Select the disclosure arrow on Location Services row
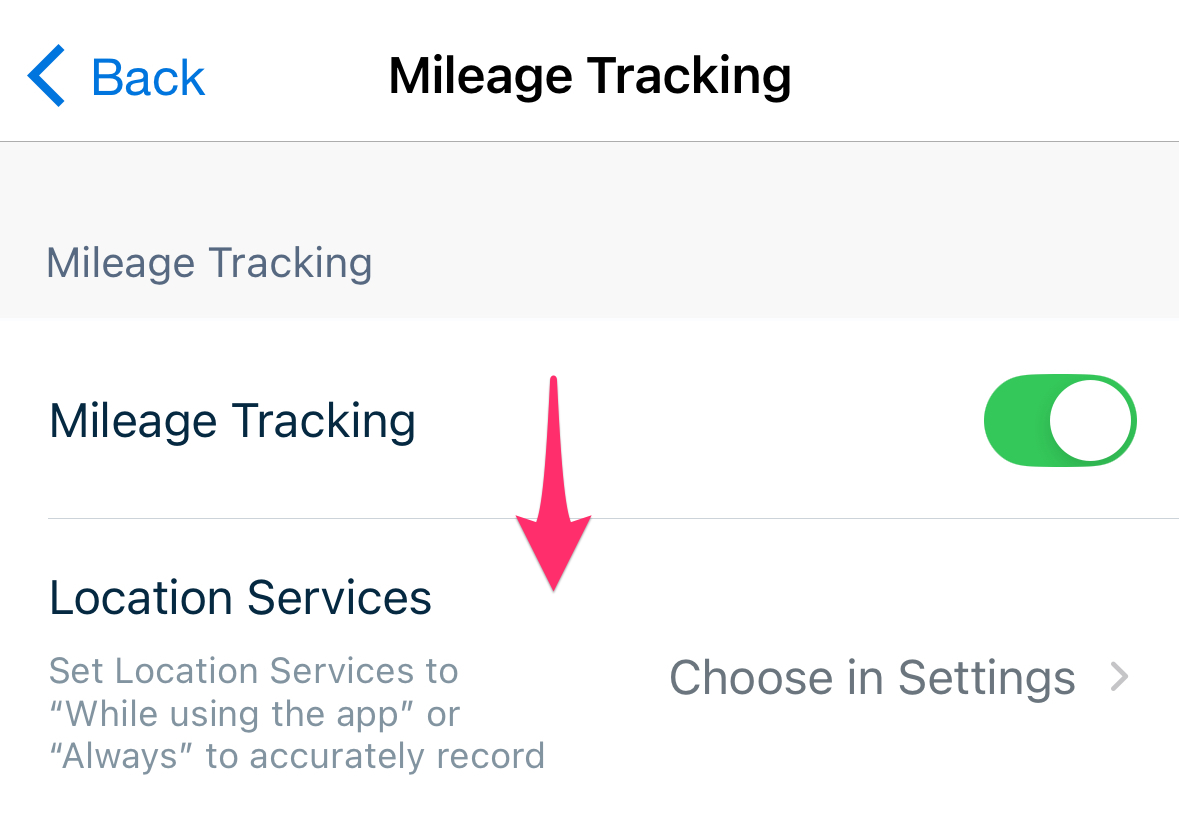1179x830 pixels. click(1120, 677)
